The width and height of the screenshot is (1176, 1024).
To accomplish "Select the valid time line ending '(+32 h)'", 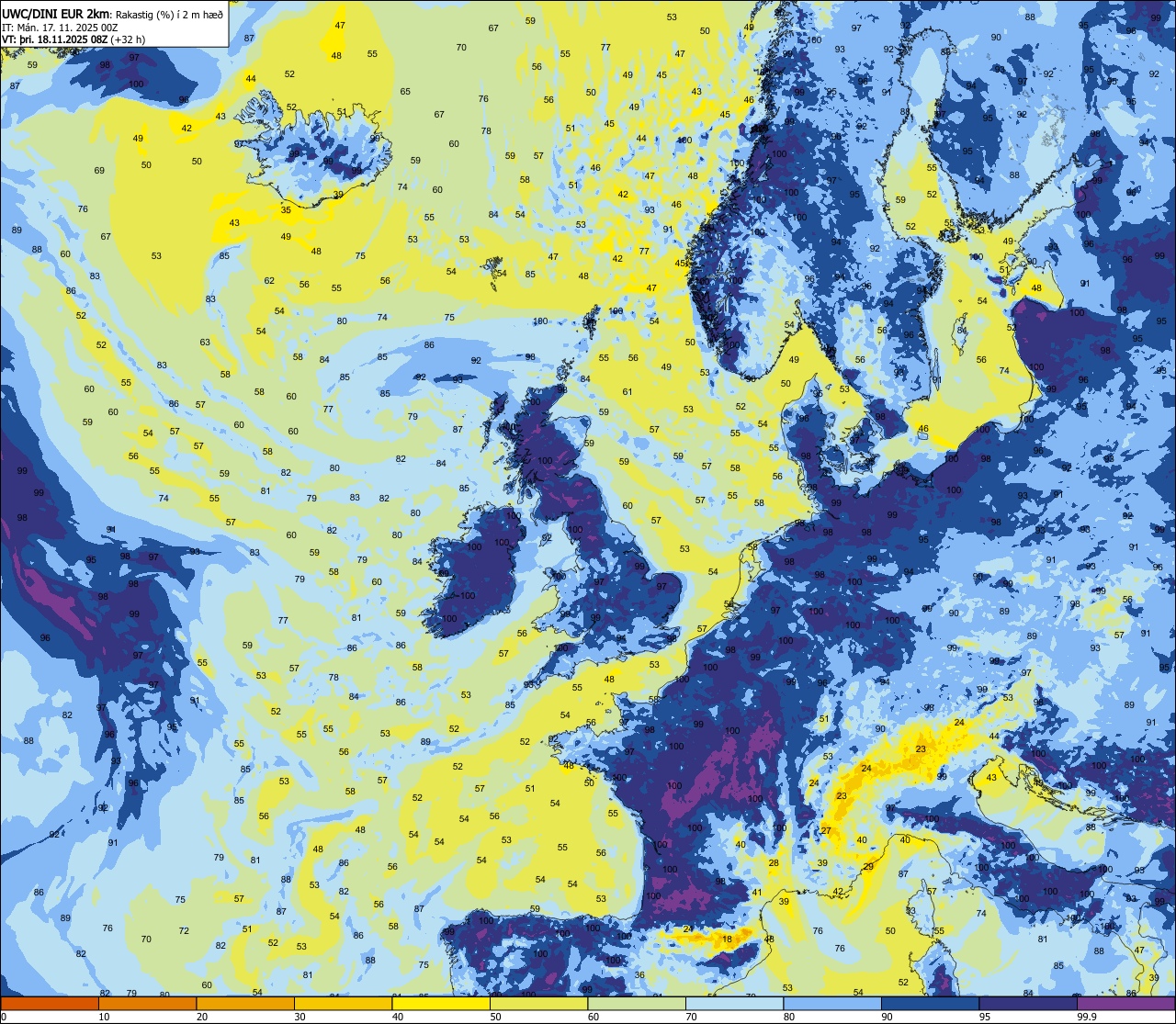I will [73, 39].
